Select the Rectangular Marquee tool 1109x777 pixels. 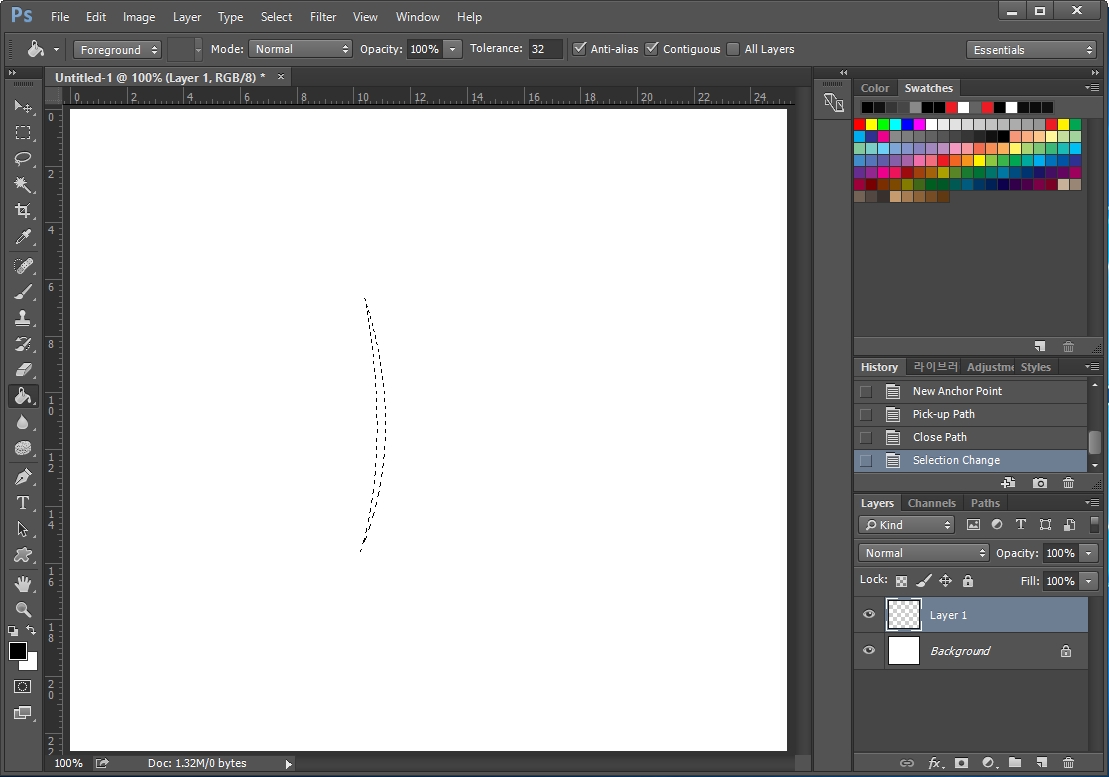(x=23, y=132)
